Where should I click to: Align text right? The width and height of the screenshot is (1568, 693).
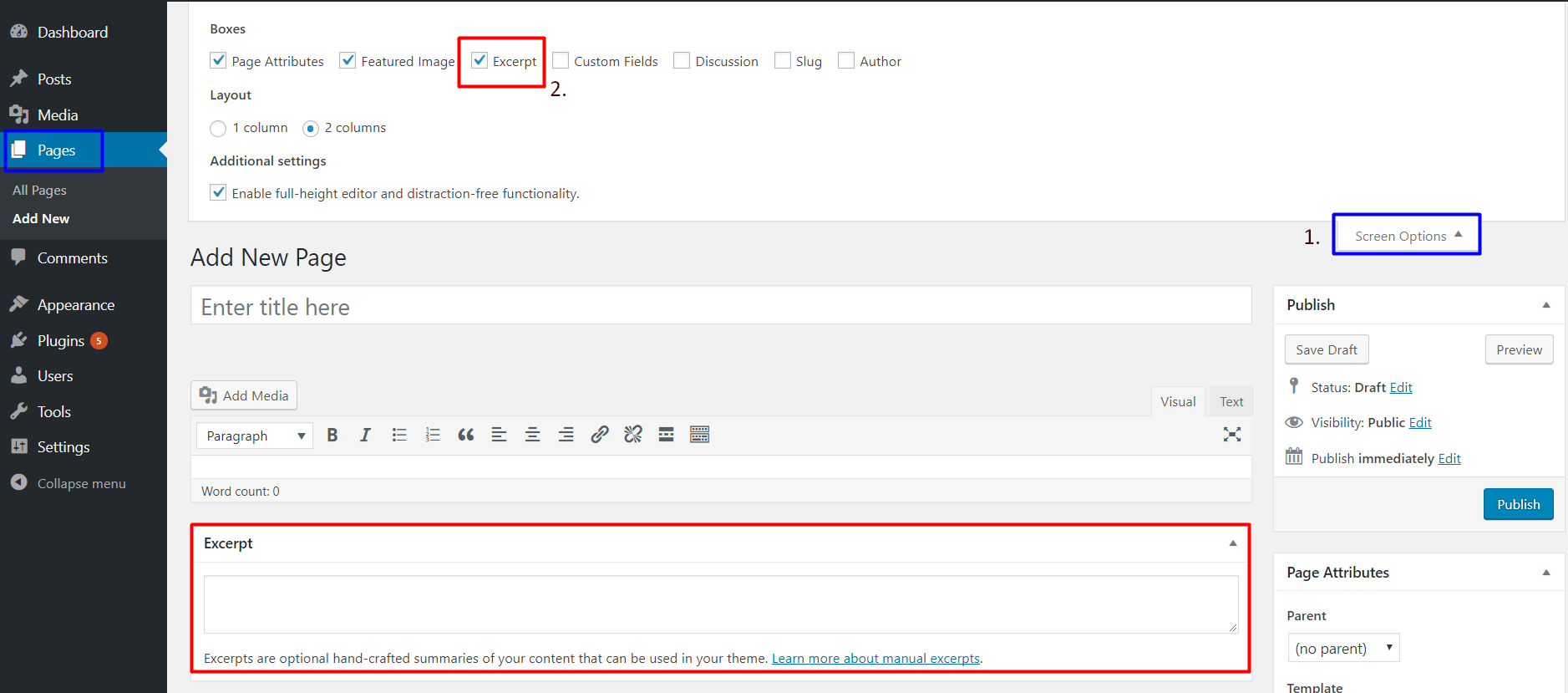coord(566,435)
